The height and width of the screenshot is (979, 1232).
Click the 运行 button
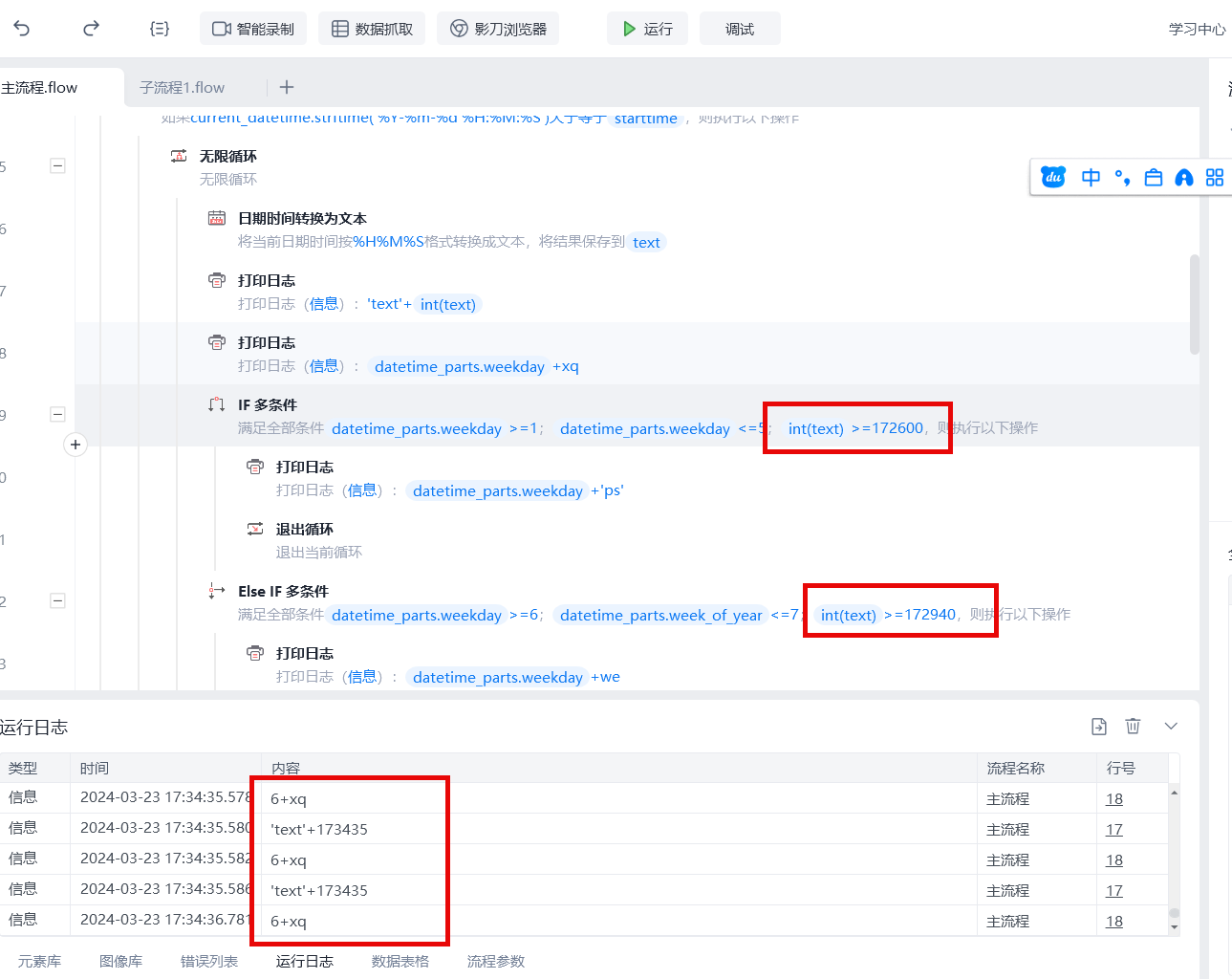click(x=647, y=29)
